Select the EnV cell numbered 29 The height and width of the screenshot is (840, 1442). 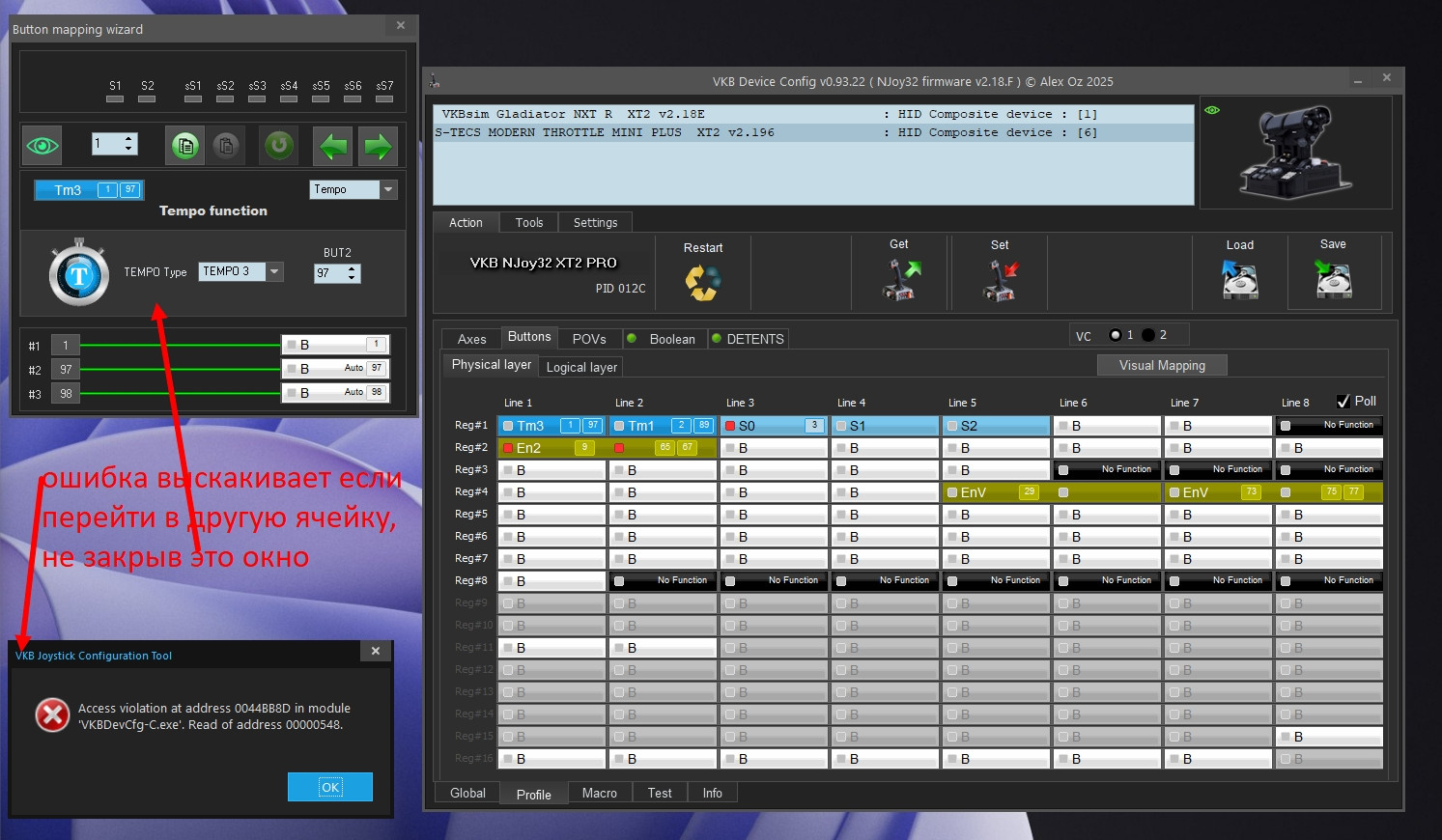[996, 492]
